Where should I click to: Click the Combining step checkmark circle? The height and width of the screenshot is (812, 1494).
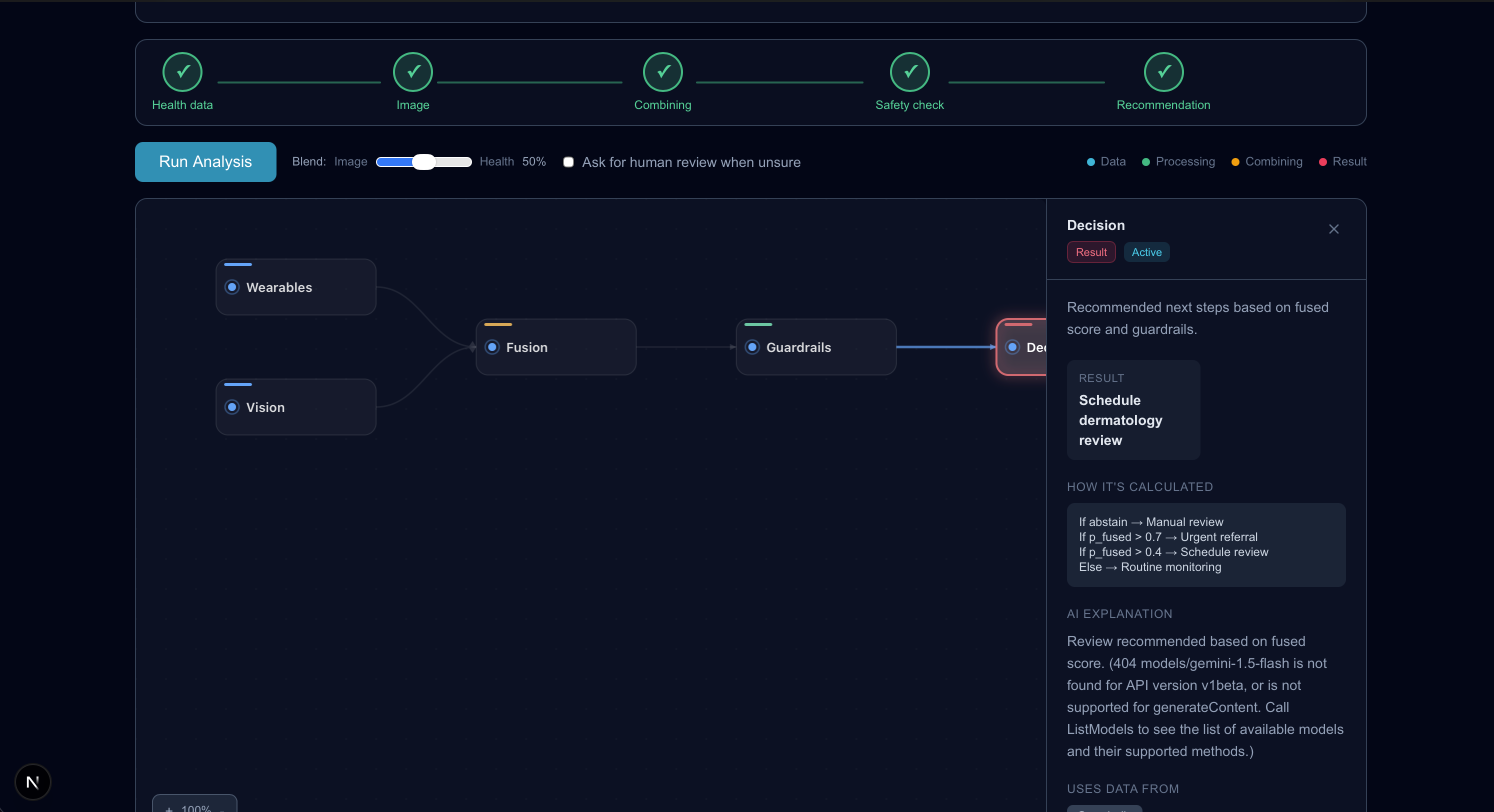click(662, 72)
